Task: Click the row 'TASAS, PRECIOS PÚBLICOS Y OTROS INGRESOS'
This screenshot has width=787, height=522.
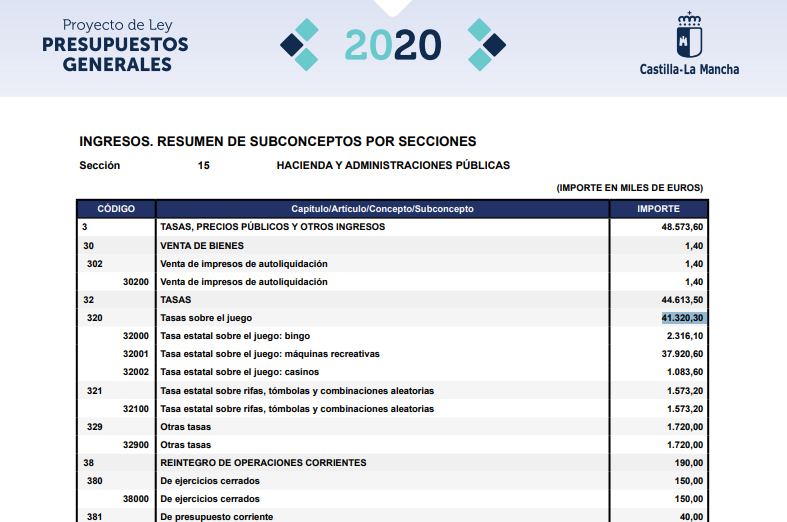Action: [x=273, y=227]
